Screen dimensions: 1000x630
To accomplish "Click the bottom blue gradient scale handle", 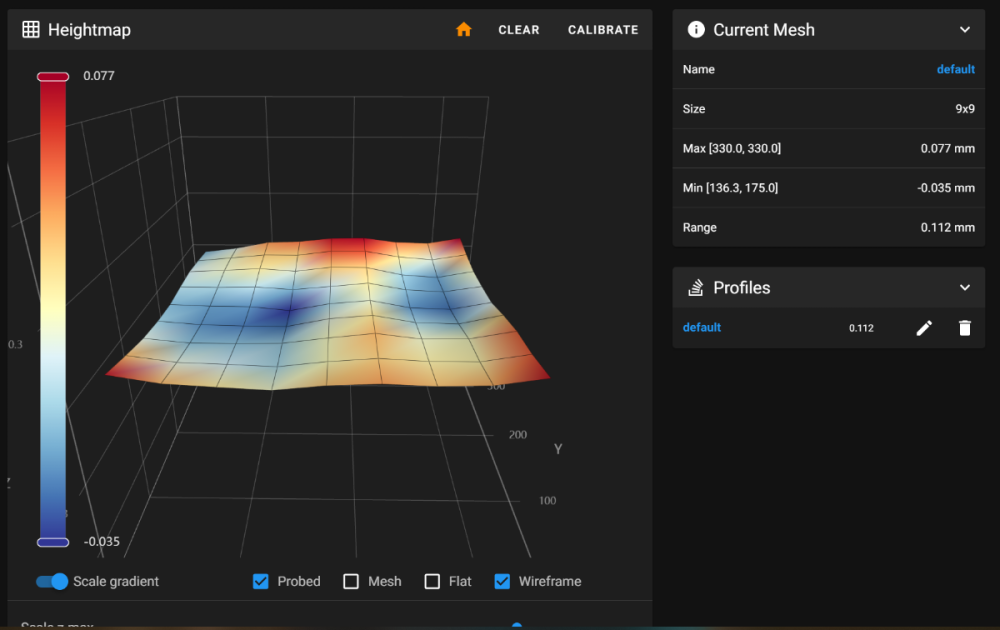I will (x=53, y=542).
